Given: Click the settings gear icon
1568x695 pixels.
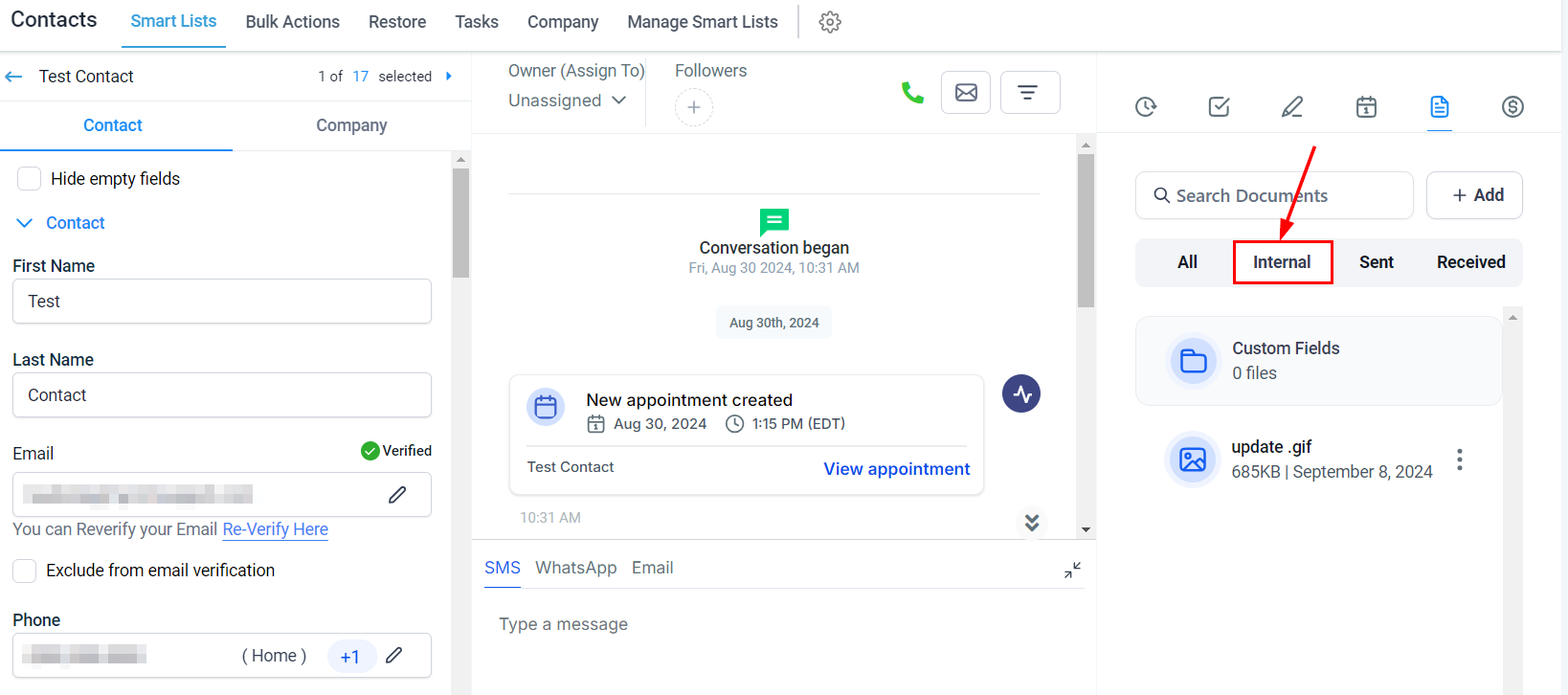Looking at the screenshot, I should [x=830, y=22].
